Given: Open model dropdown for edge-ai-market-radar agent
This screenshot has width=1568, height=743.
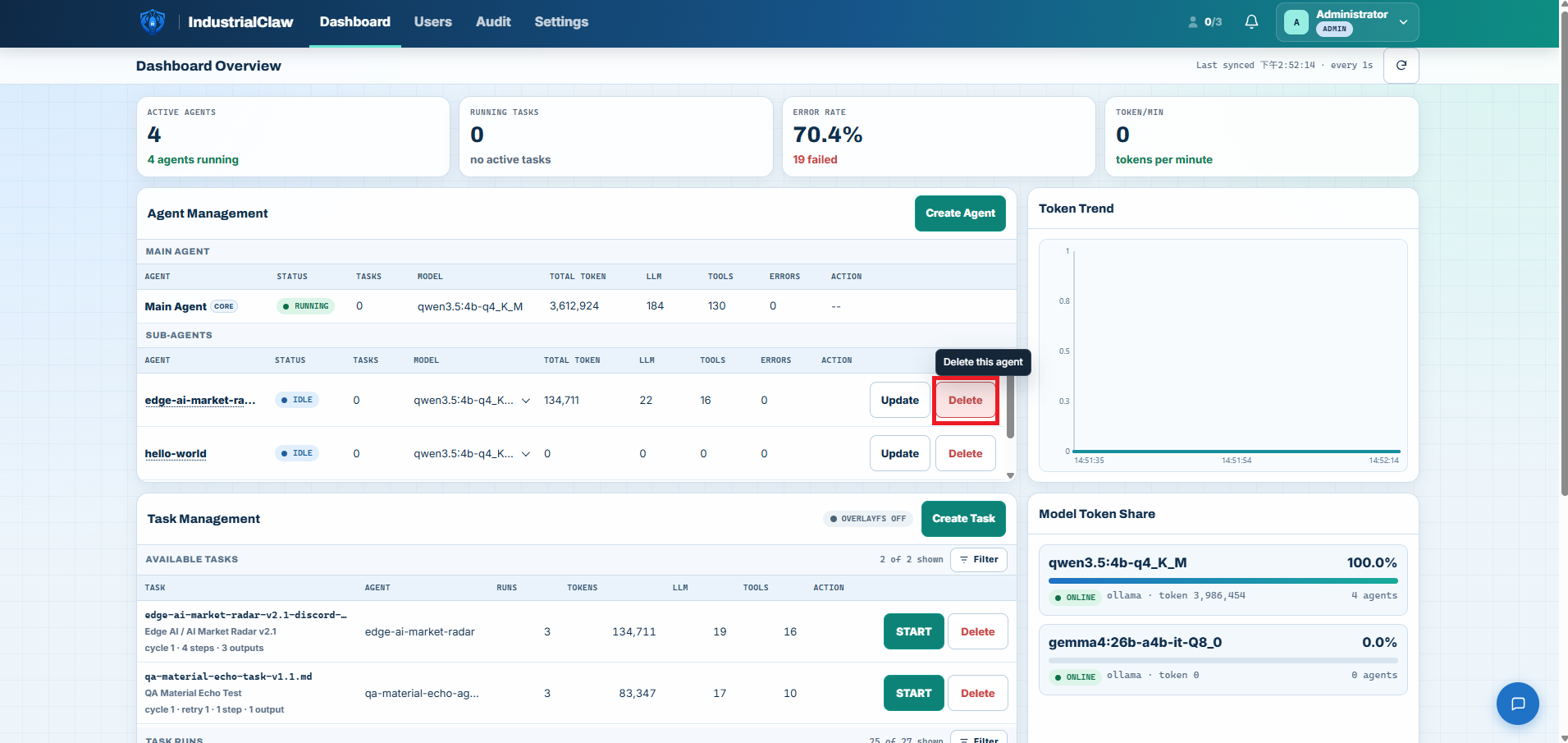Looking at the screenshot, I should (526, 401).
